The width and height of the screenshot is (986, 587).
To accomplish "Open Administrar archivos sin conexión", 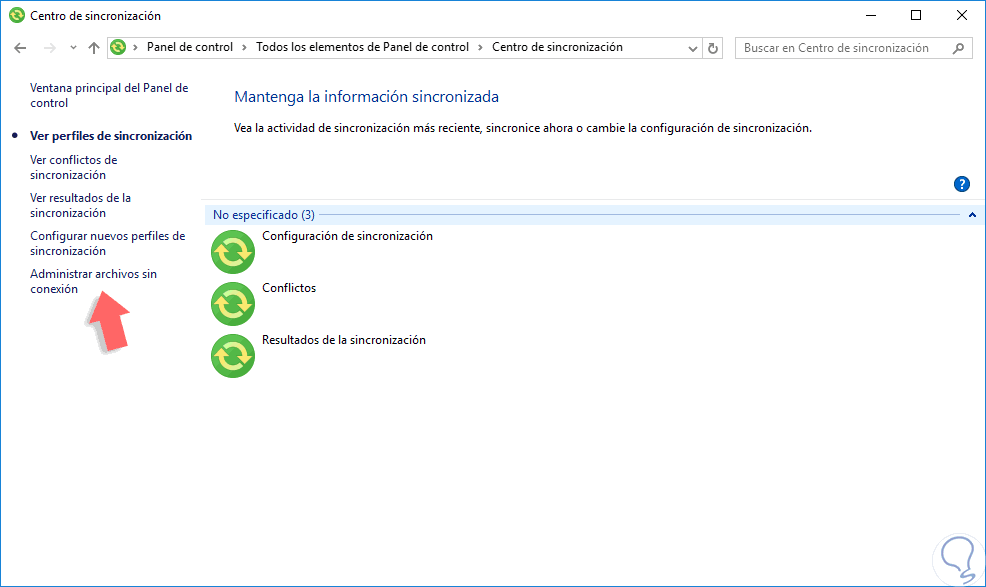I will click(x=93, y=281).
